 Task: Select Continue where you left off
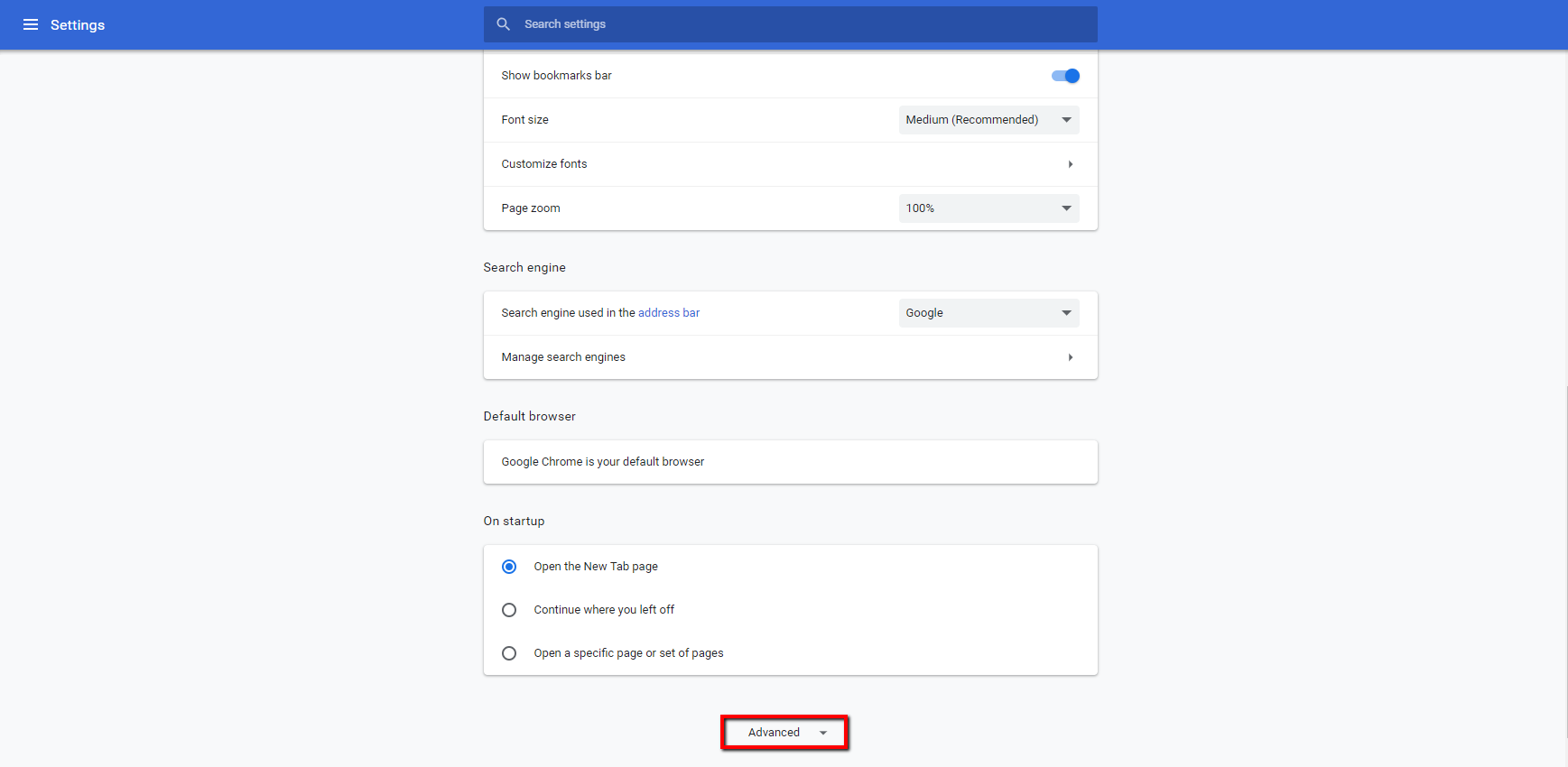click(509, 610)
